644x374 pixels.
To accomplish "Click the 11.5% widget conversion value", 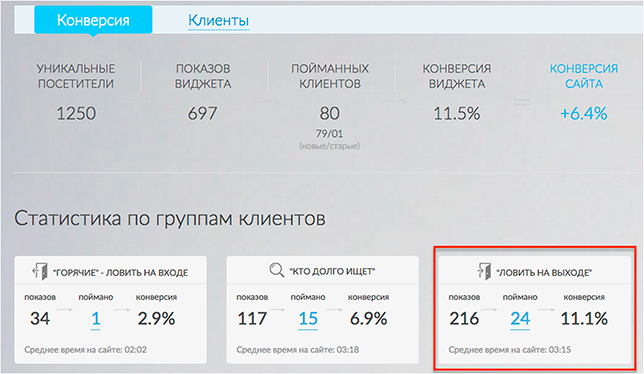I will click(457, 114).
